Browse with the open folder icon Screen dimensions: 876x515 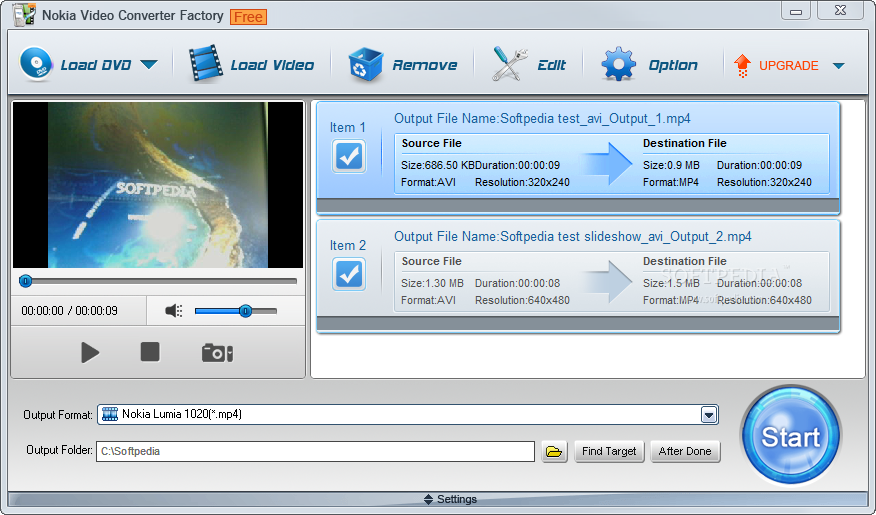point(554,451)
